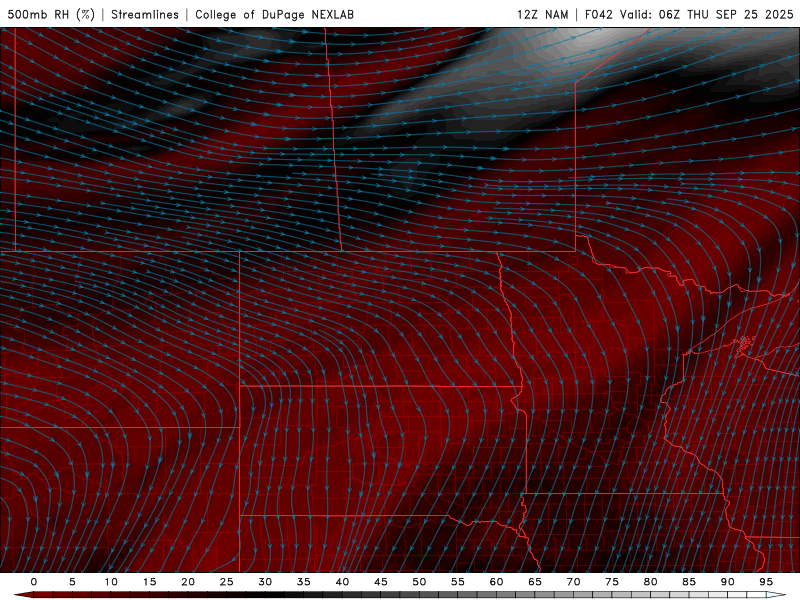Click the colorbar label "25"
The image size is (800, 600).
pyautogui.click(x=227, y=582)
